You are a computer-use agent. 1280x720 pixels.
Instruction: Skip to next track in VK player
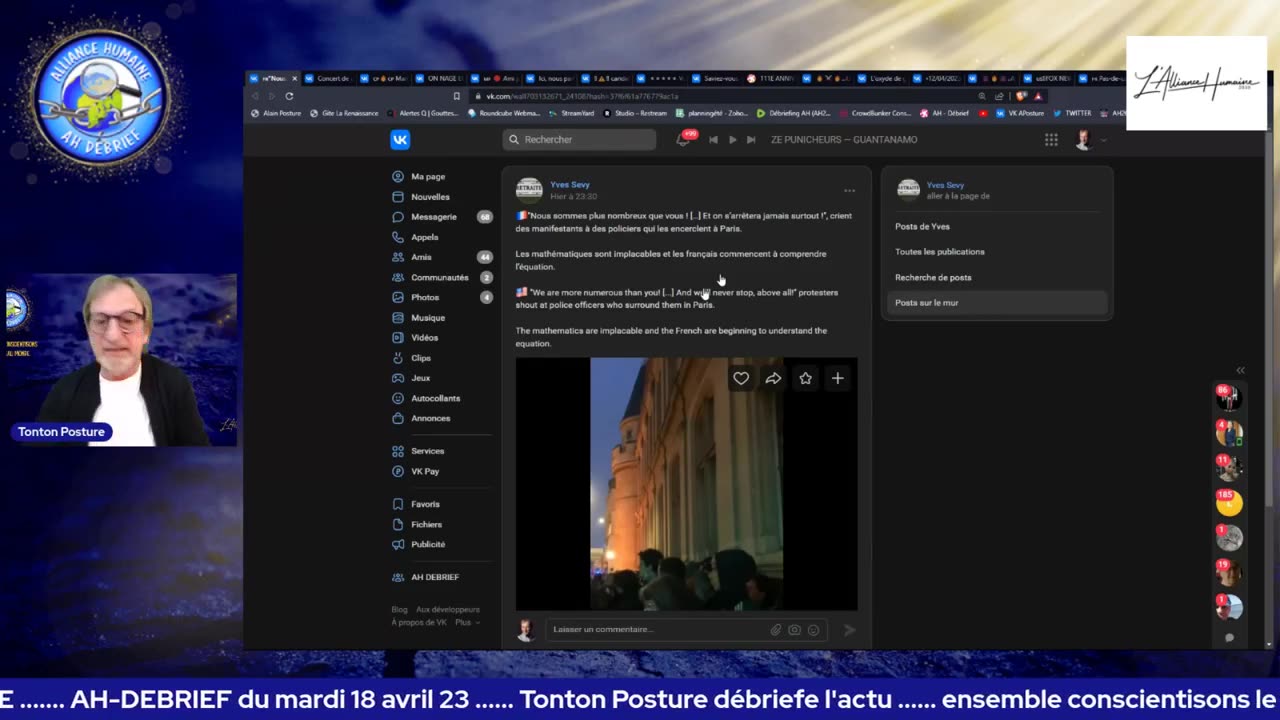pyautogui.click(x=751, y=140)
